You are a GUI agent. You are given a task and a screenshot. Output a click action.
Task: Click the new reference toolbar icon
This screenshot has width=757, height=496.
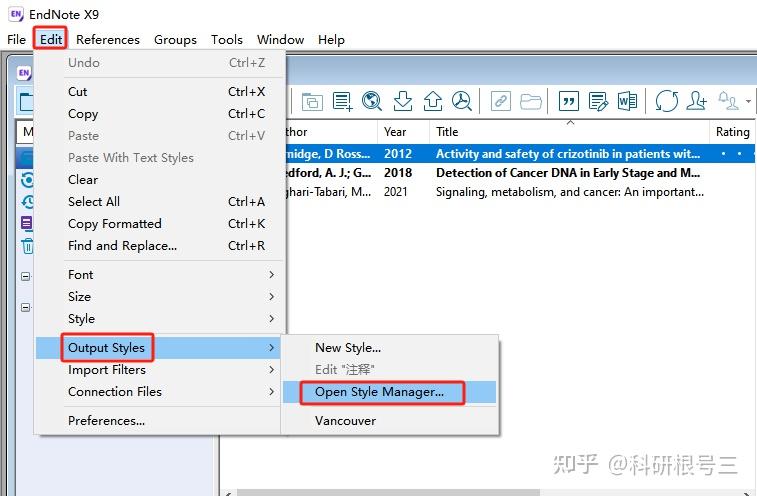(x=342, y=101)
